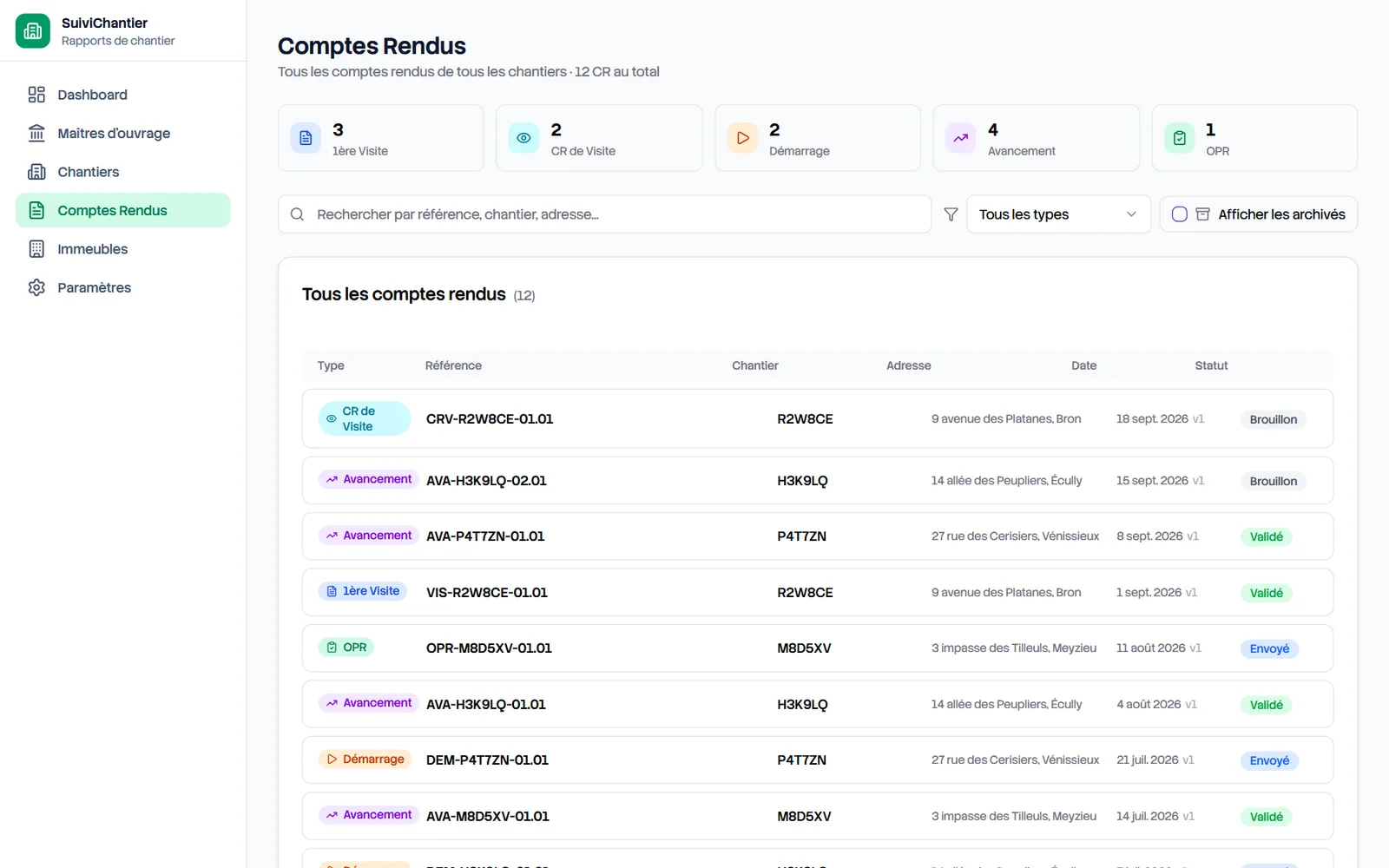Click the Démarrage play icon
This screenshot has width=1389, height=868.
tap(742, 138)
